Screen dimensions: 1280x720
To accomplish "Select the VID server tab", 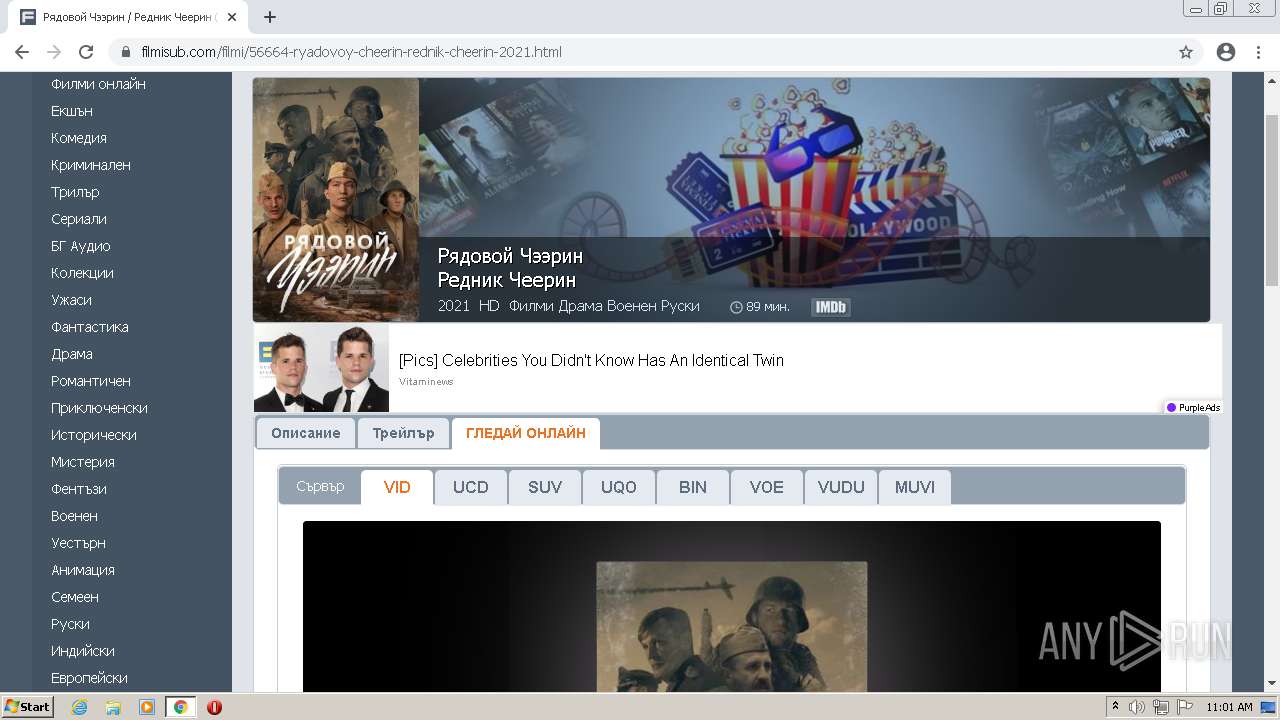I will pos(397,487).
